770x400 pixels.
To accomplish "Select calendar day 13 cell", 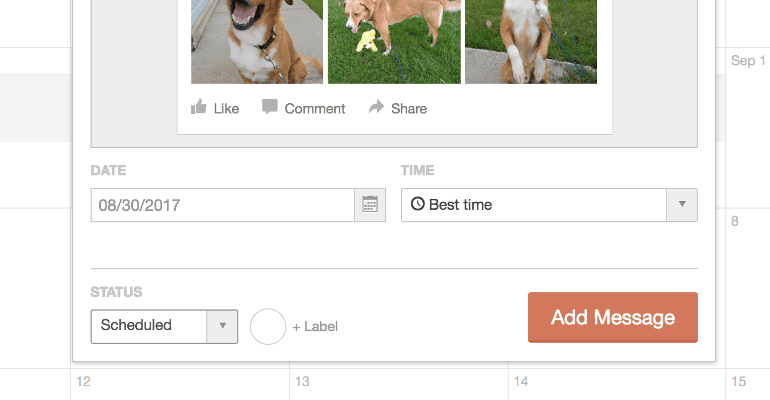I will (x=398, y=385).
